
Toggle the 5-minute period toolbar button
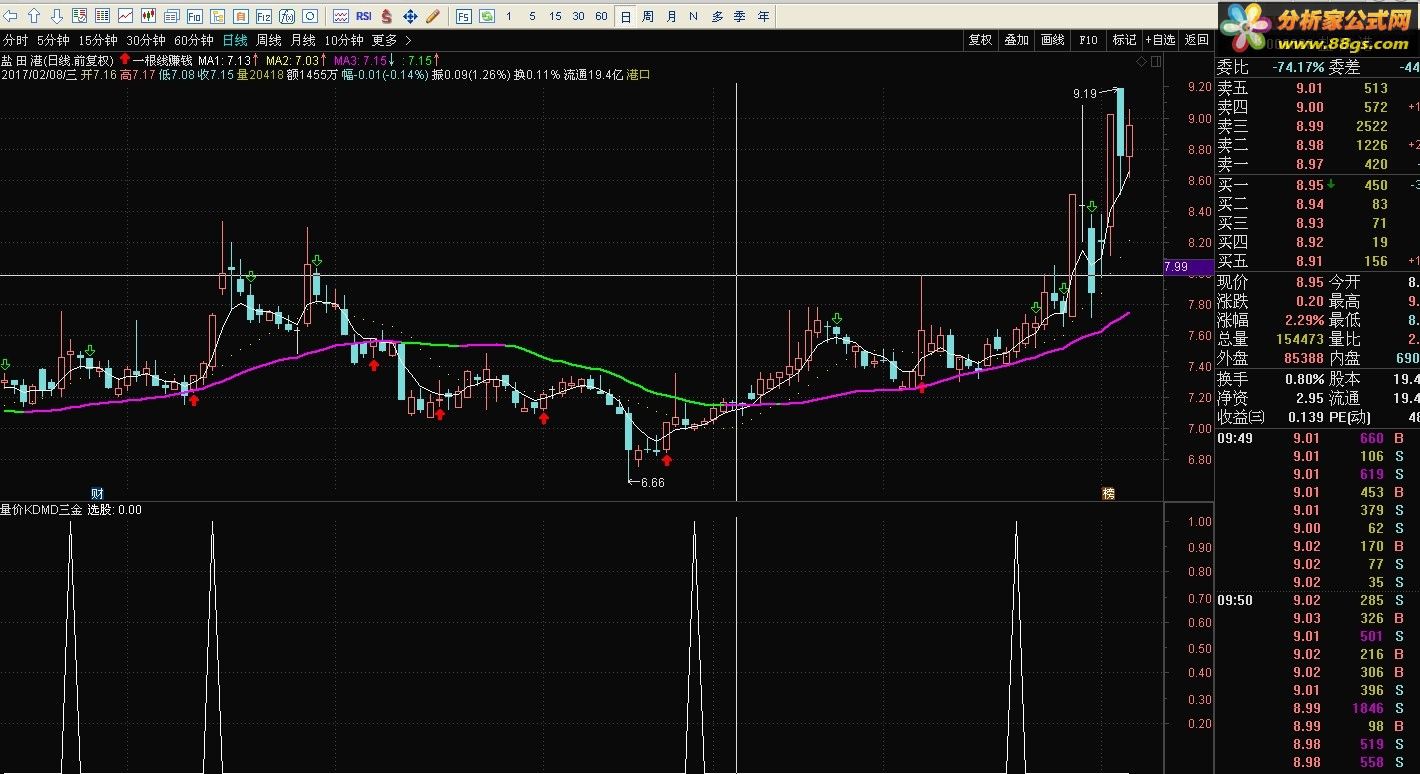[532, 16]
